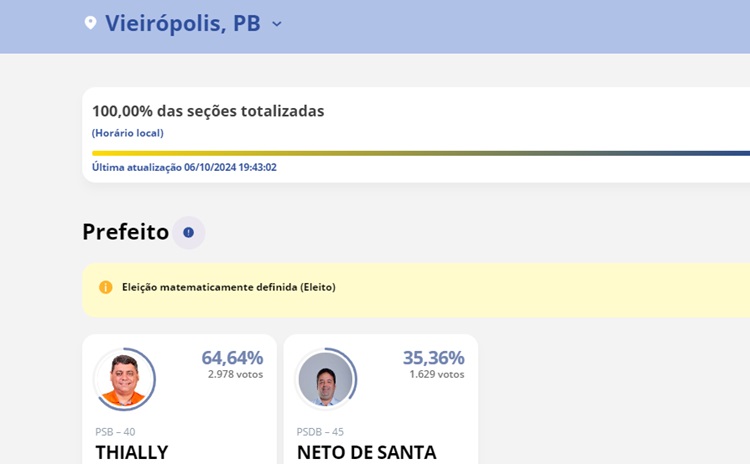750x464 pixels.
Task: Click the '(Horário local)' label
Action: click(127, 133)
